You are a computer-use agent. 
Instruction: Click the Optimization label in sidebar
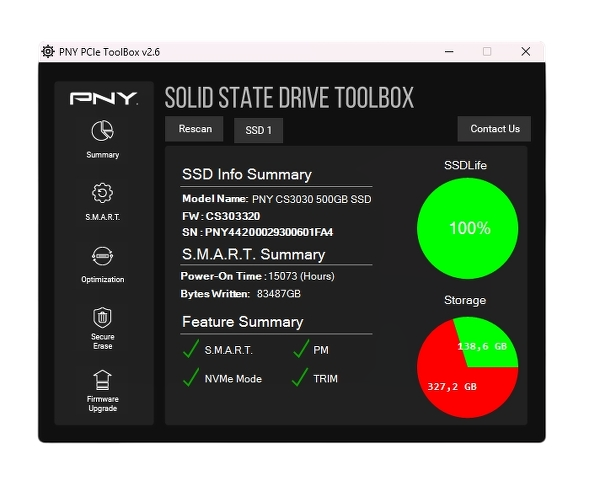click(103, 279)
